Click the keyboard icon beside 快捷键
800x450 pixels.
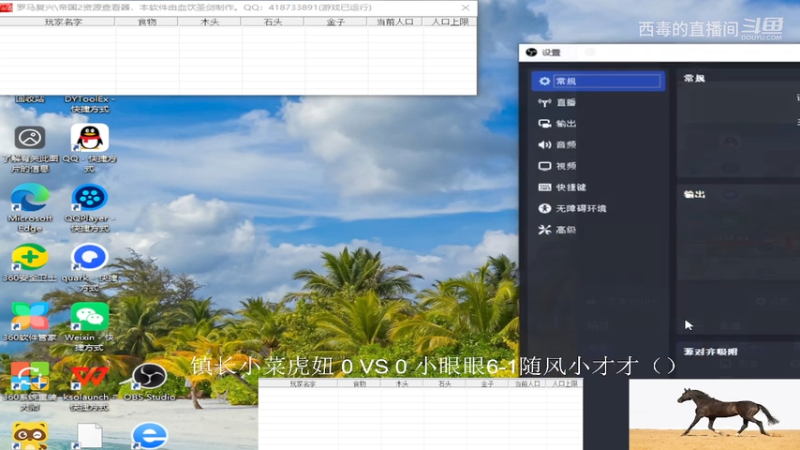click(544, 187)
